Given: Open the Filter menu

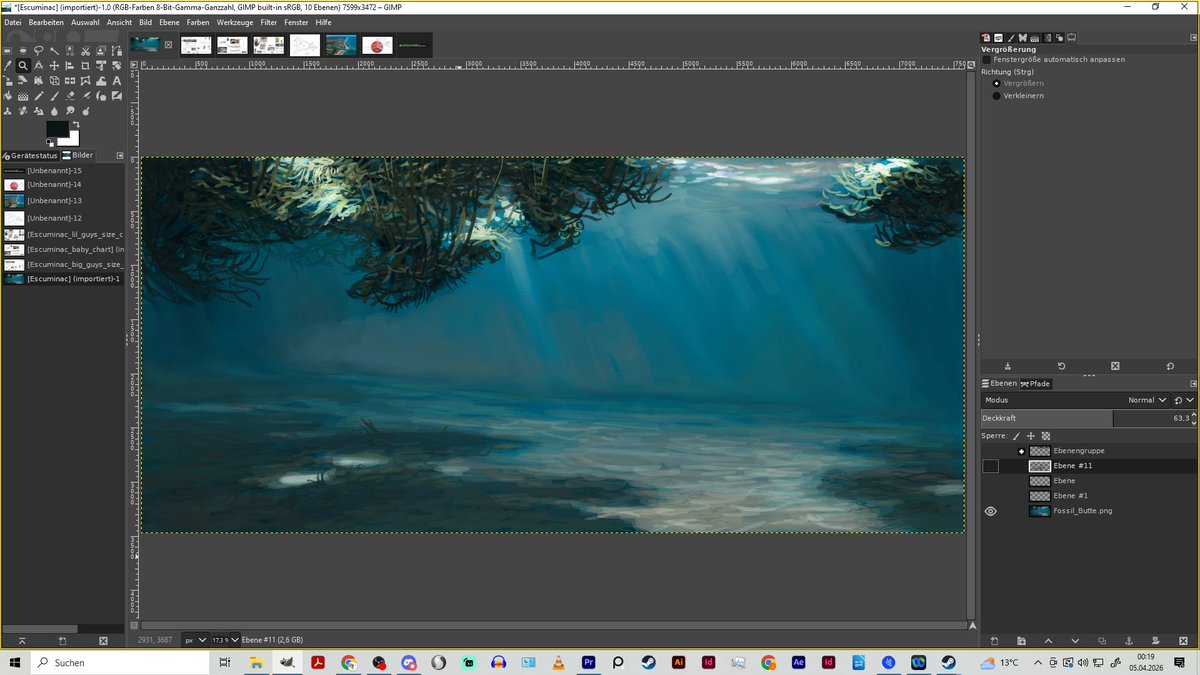Looking at the screenshot, I should coord(268,22).
